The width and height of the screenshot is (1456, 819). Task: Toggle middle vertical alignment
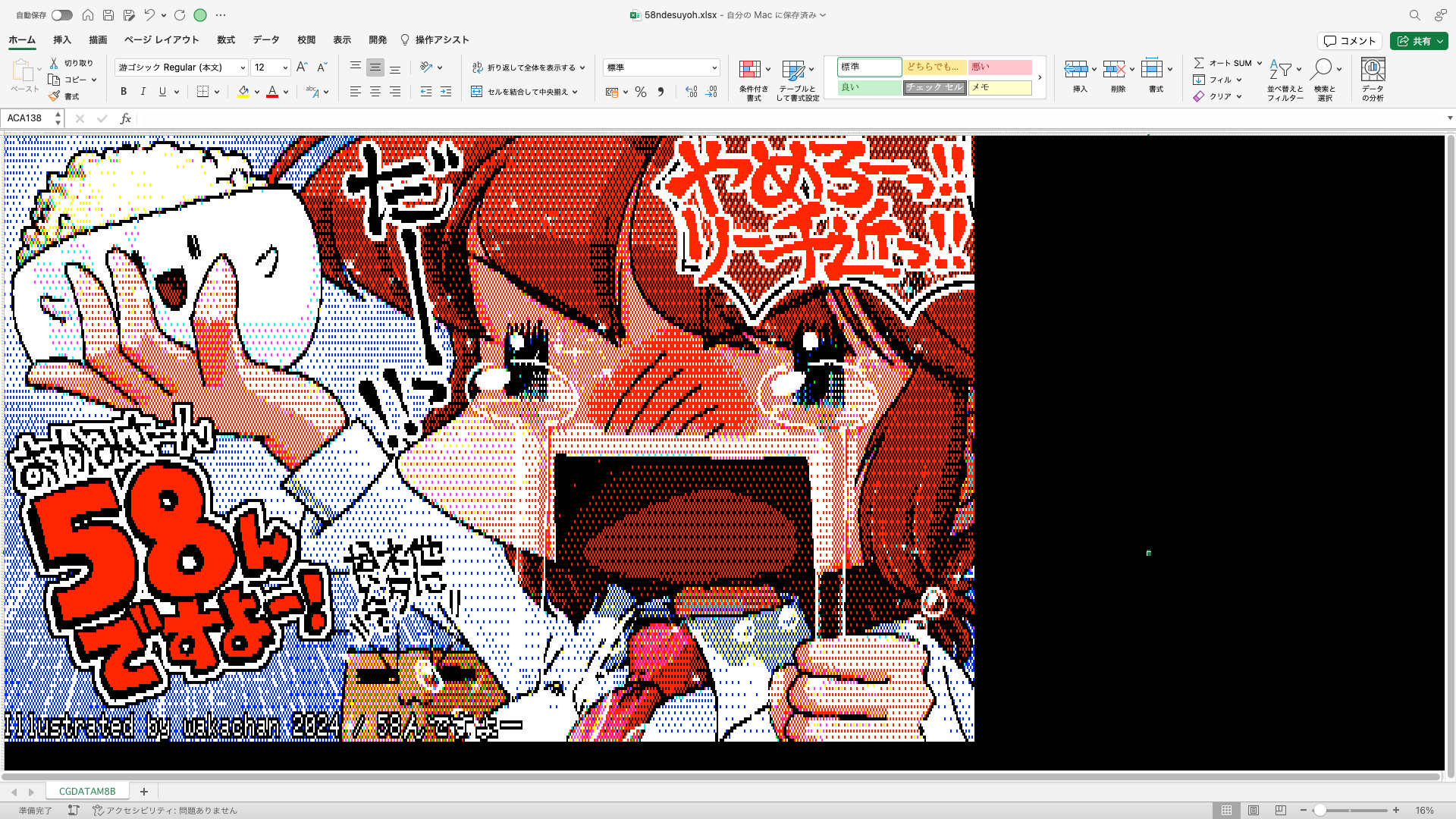tap(375, 67)
